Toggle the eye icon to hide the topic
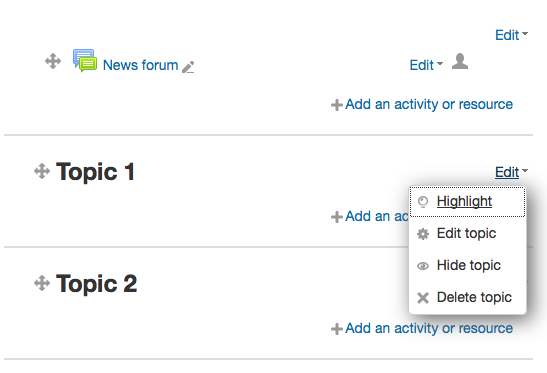547x373 pixels. (x=423, y=266)
